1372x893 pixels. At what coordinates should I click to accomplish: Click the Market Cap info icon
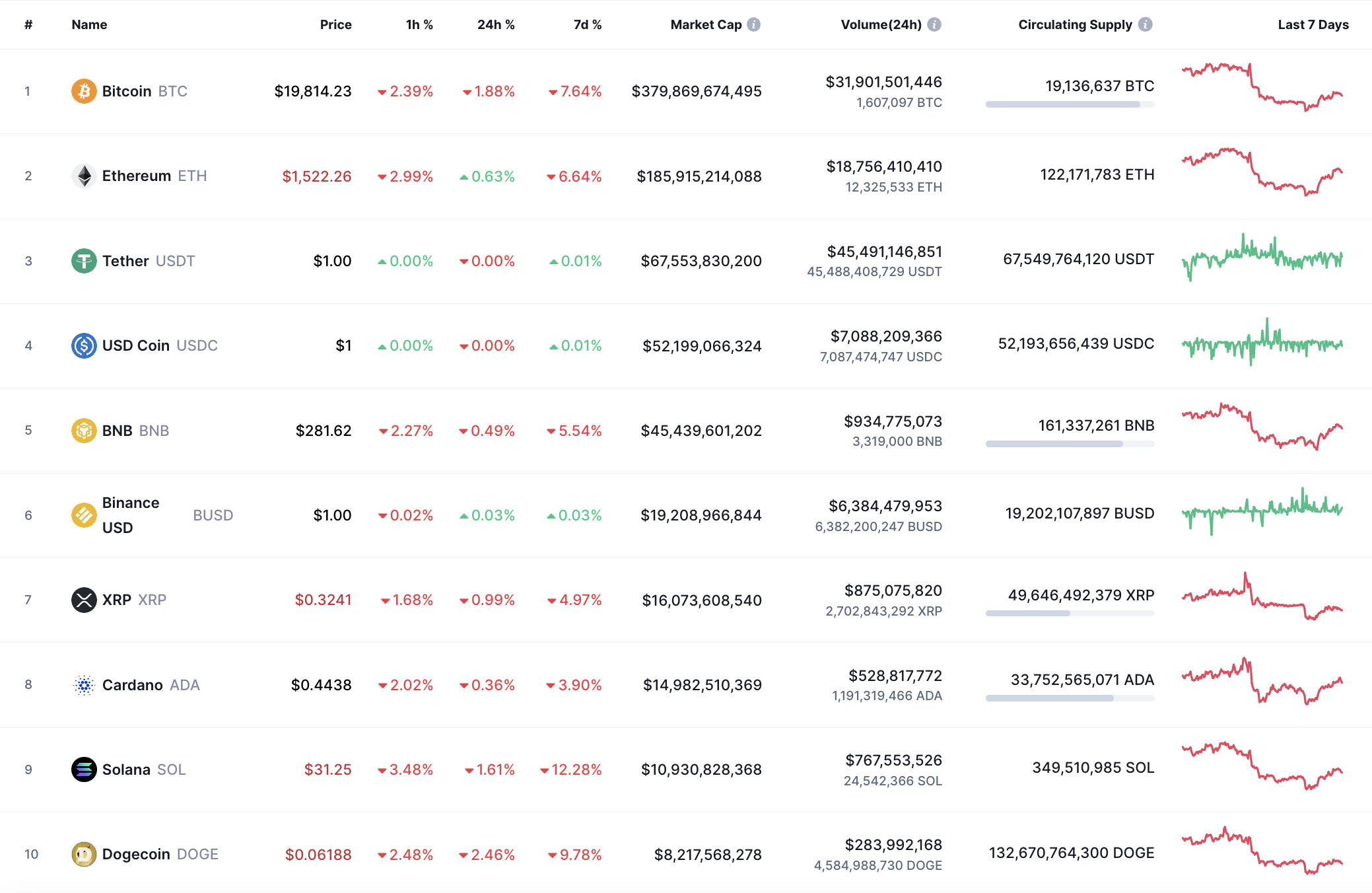[754, 24]
